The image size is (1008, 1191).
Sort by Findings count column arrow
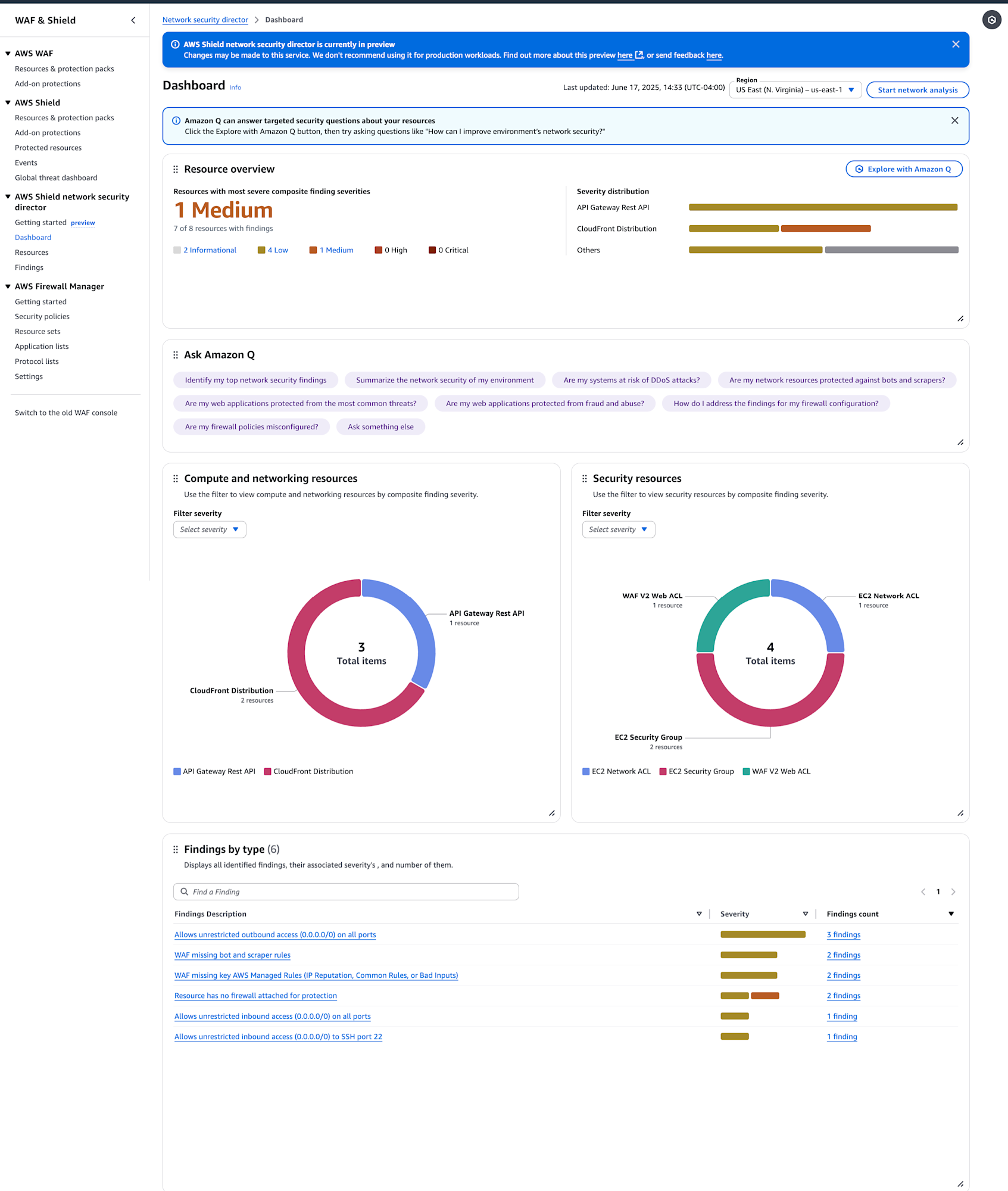951,913
